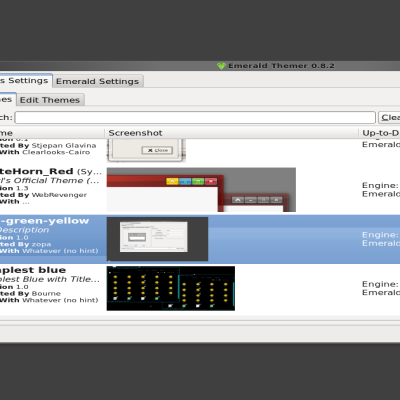Select the WhiteHorn_Red theme row title
Image resolution: width=400 pixels, height=400 pixels.
(x=36, y=171)
